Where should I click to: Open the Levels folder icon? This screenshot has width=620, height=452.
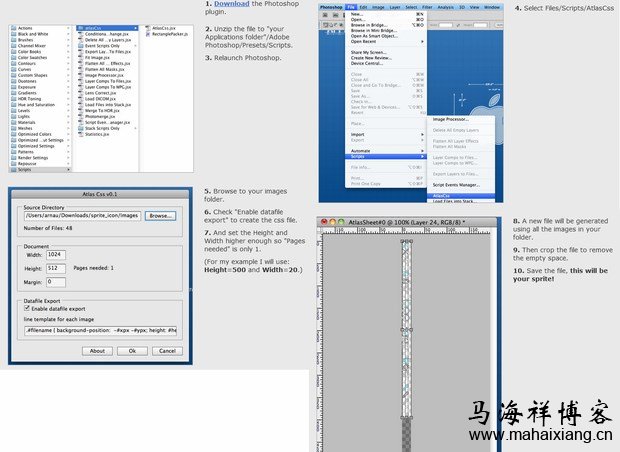(x=14, y=111)
